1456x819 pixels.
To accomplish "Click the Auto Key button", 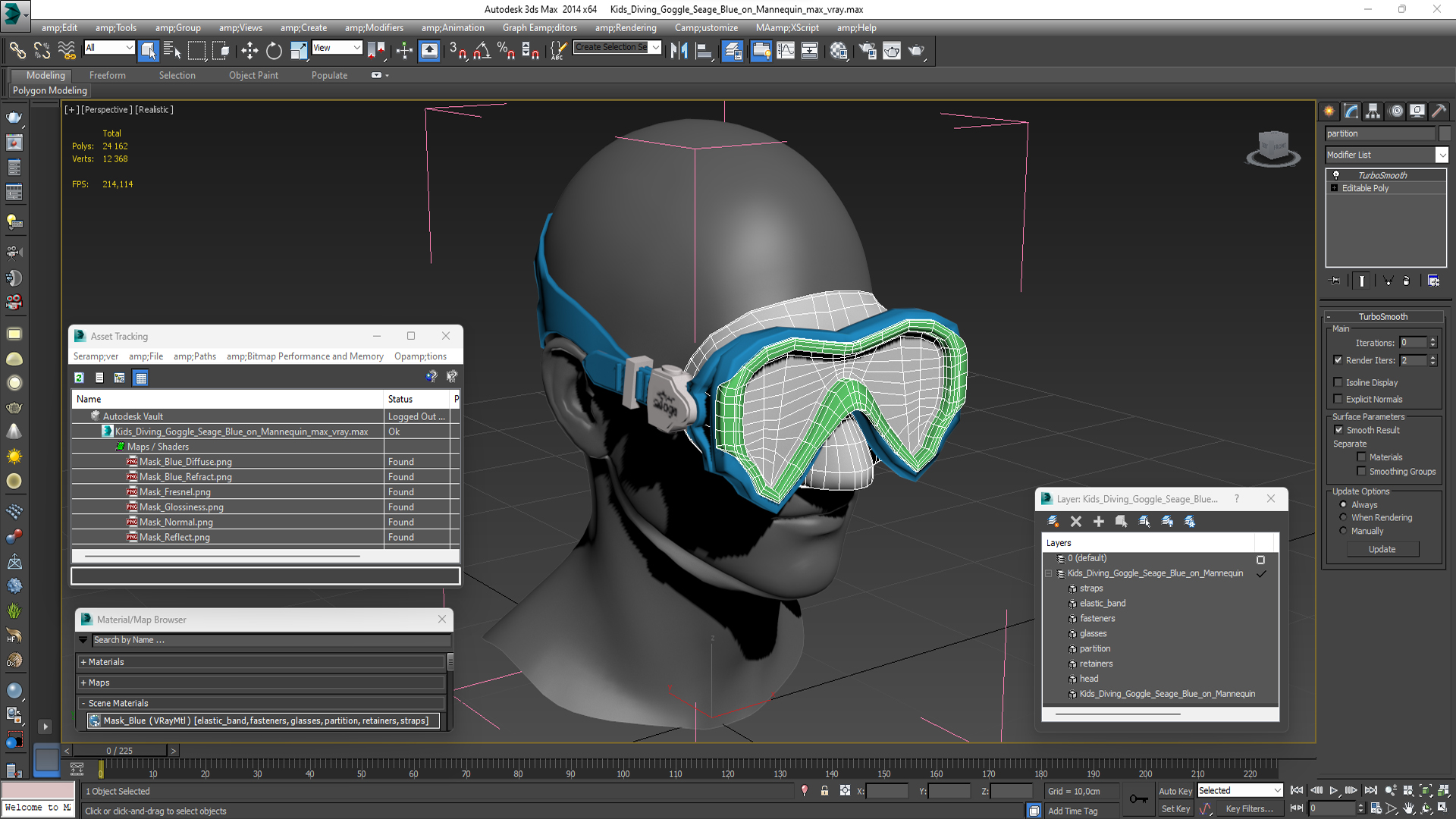I will click(1175, 791).
